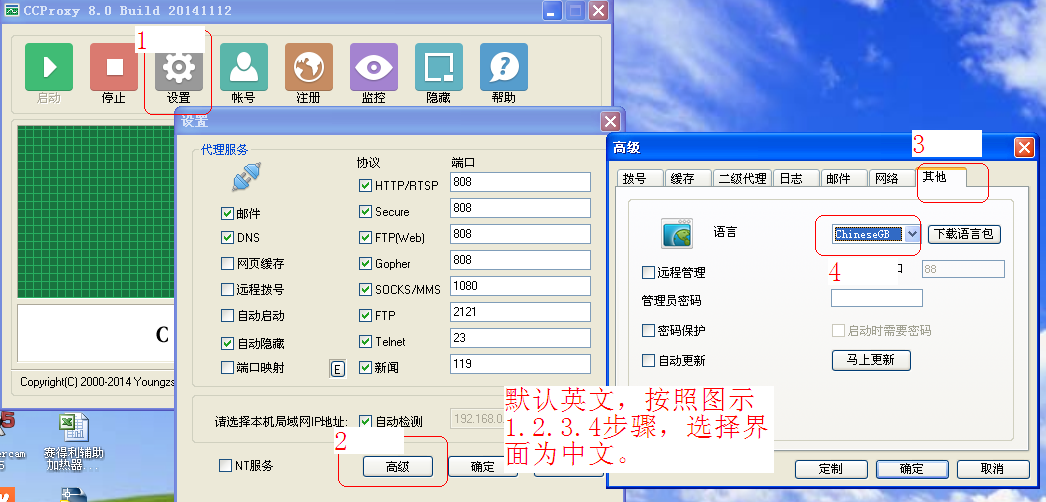Image resolution: width=1046 pixels, height=502 pixels.
Task: Close the 设置 dialog window
Action: pyautogui.click(x=610, y=121)
